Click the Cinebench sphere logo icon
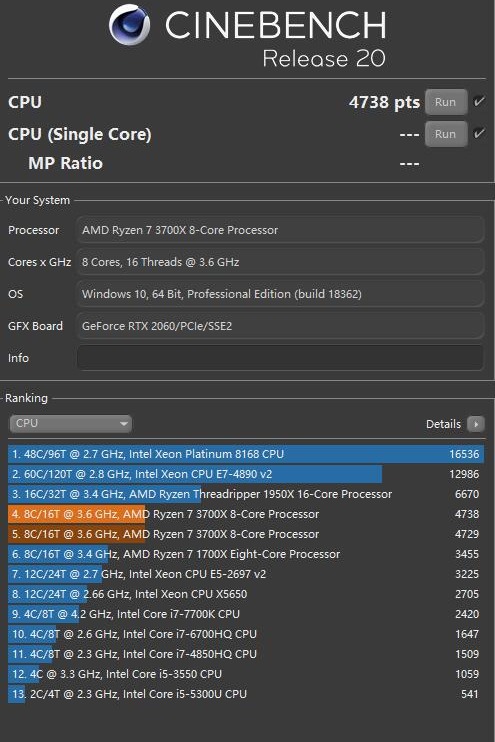This screenshot has width=495, height=742. [x=129, y=25]
